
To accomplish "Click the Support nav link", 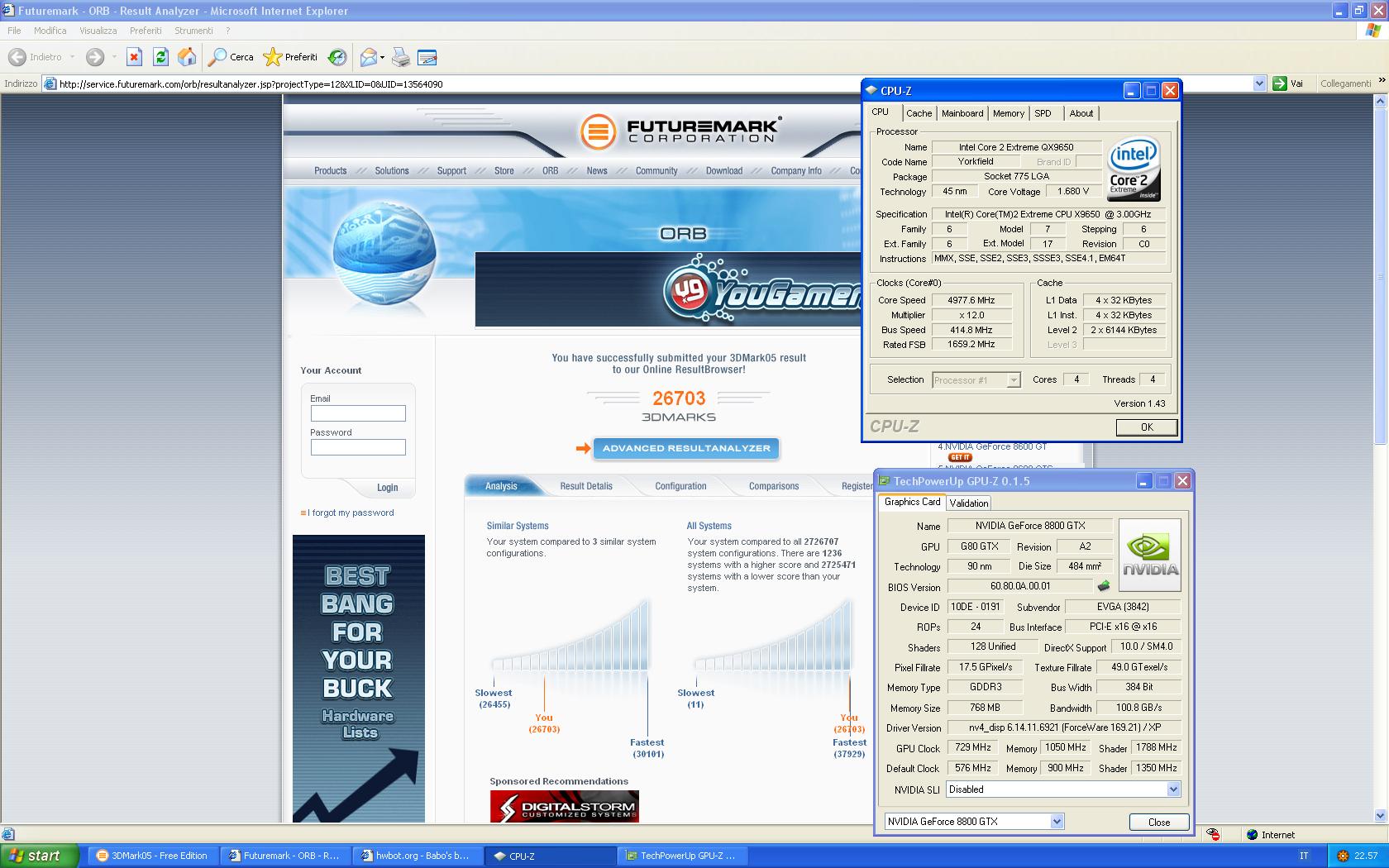I will click(x=451, y=171).
